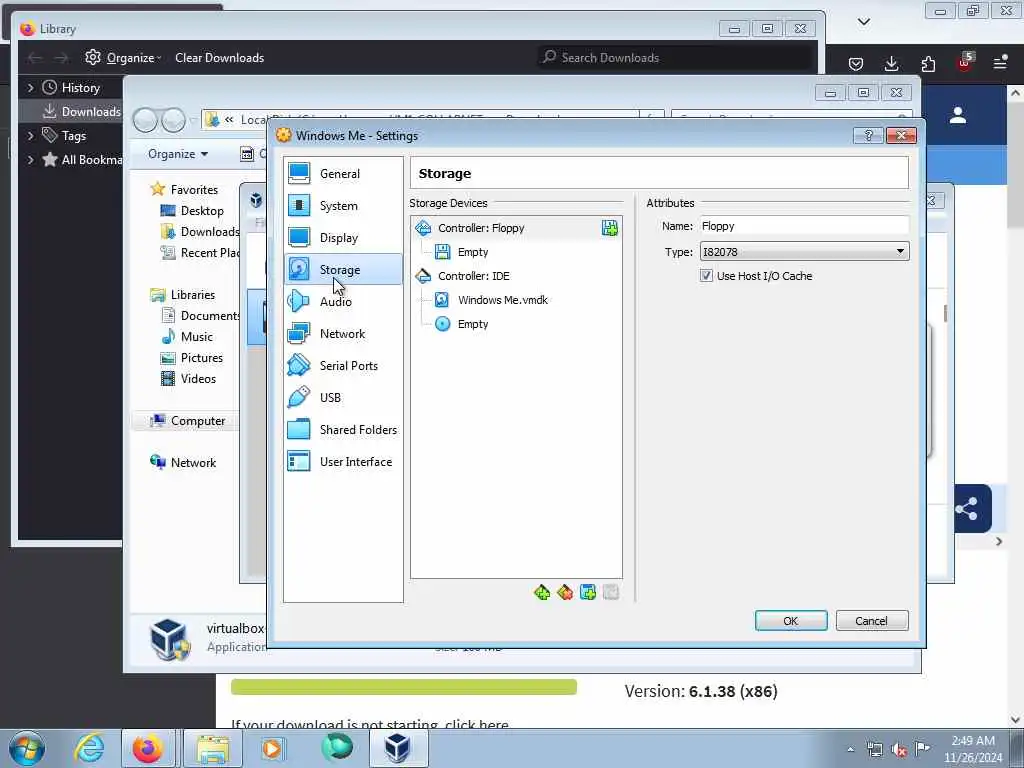Viewport: 1024px width, 768px height.
Task: Click the Remove Controller toolbar icon
Action: (565, 592)
